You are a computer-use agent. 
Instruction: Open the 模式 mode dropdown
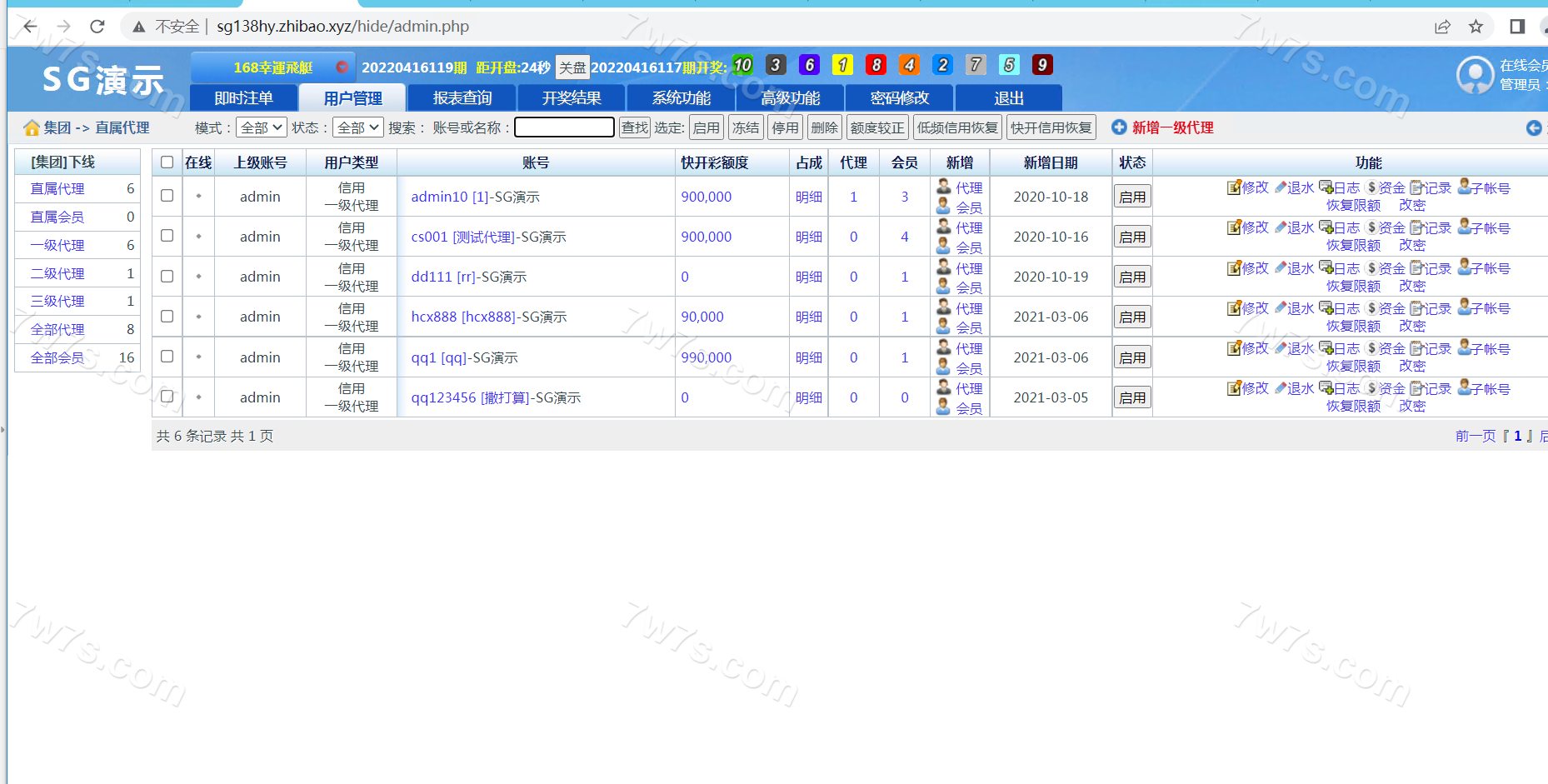262,127
